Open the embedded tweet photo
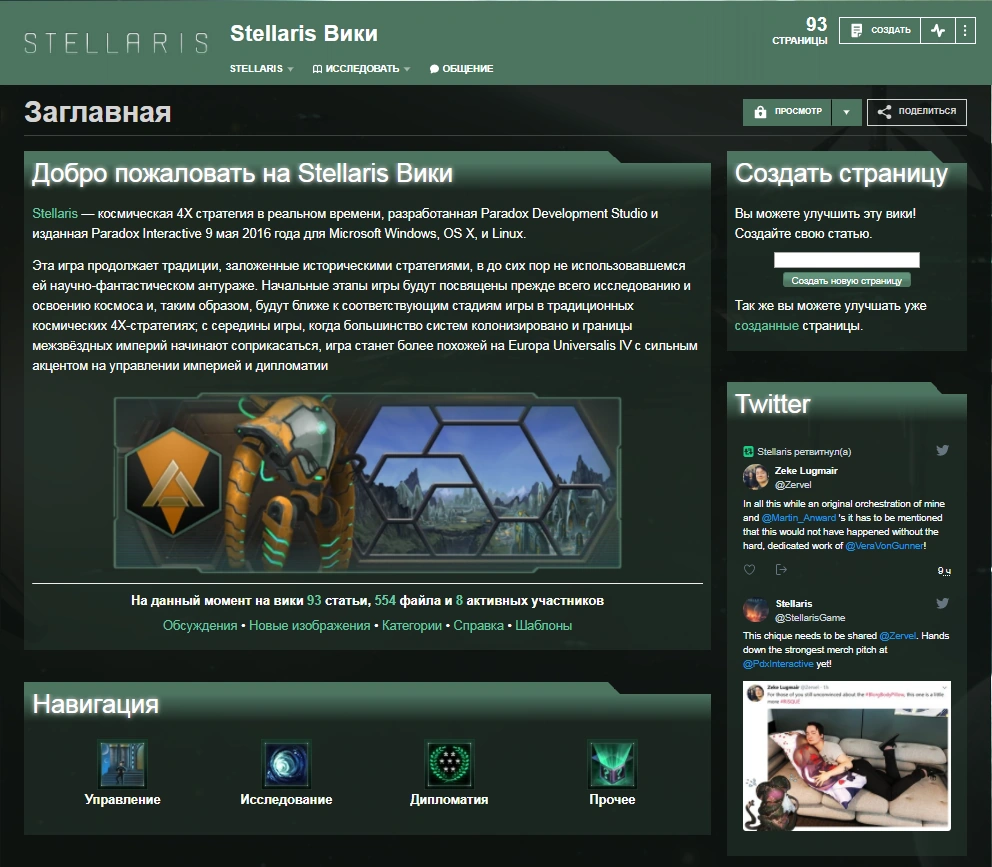This screenshot has width=992, height=867. point(846,756)
